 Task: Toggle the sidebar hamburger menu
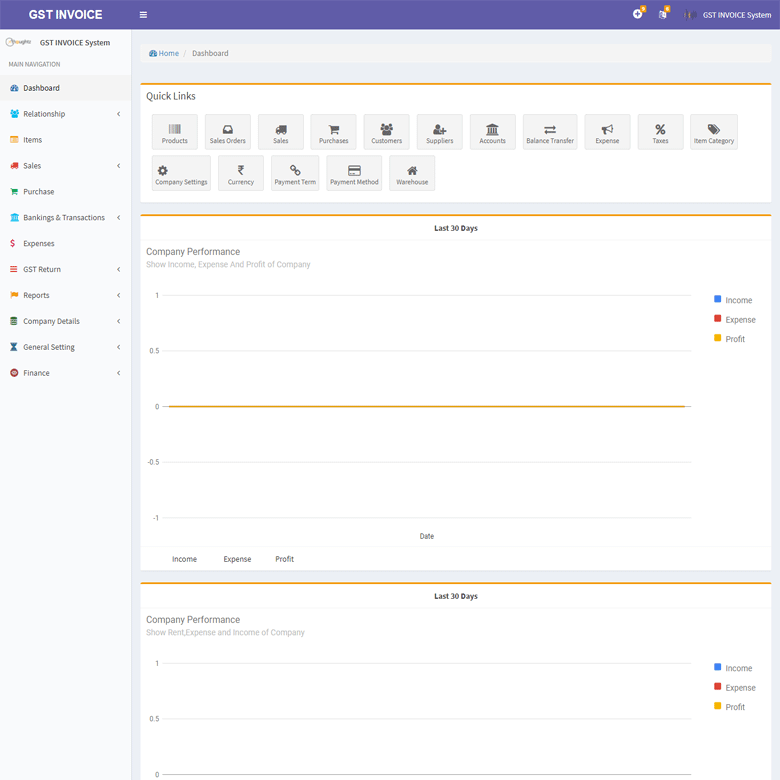[x=143, y=15]
